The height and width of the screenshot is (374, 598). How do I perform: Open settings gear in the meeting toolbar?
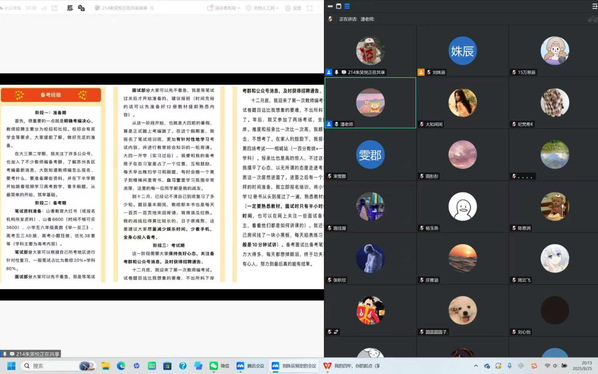tap(293, 8)
